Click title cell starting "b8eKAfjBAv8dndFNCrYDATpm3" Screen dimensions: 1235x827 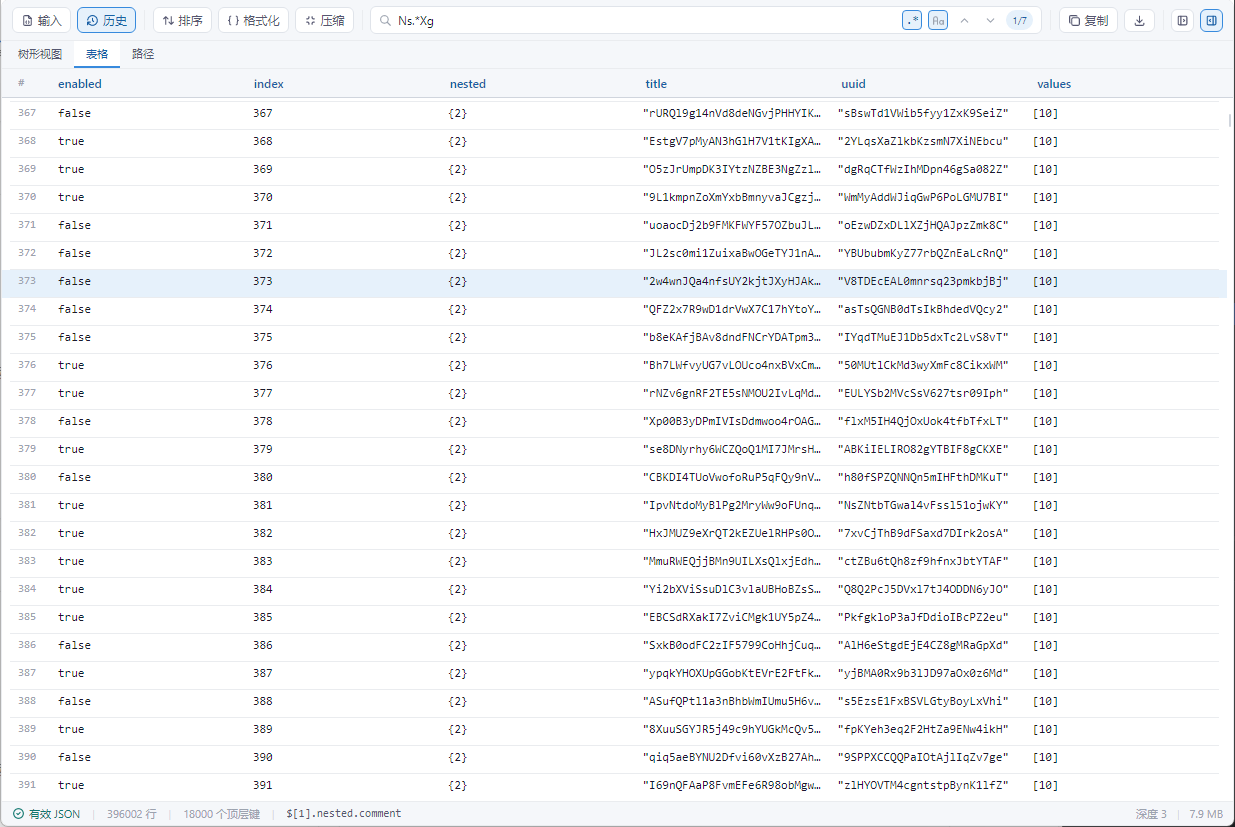pyautogui.click(x=732, y=337)
